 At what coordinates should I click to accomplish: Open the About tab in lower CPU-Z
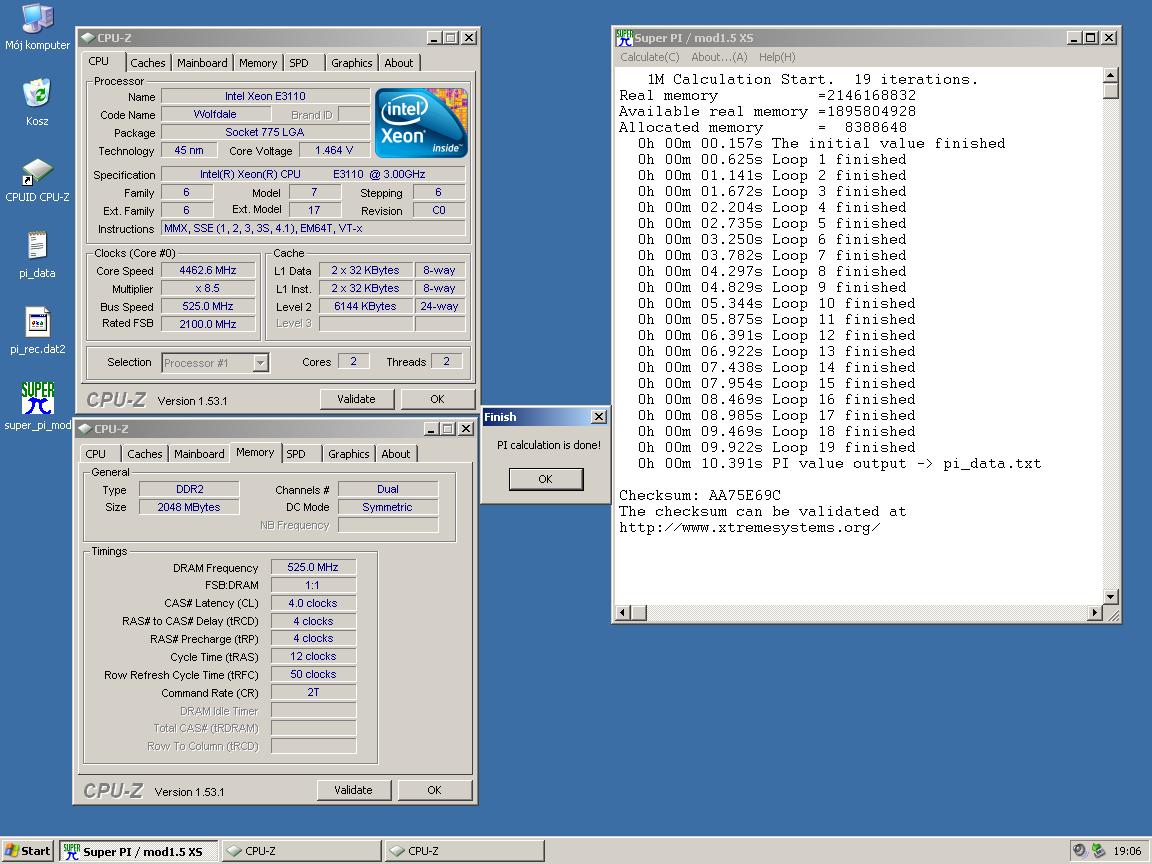click(395, 454)
